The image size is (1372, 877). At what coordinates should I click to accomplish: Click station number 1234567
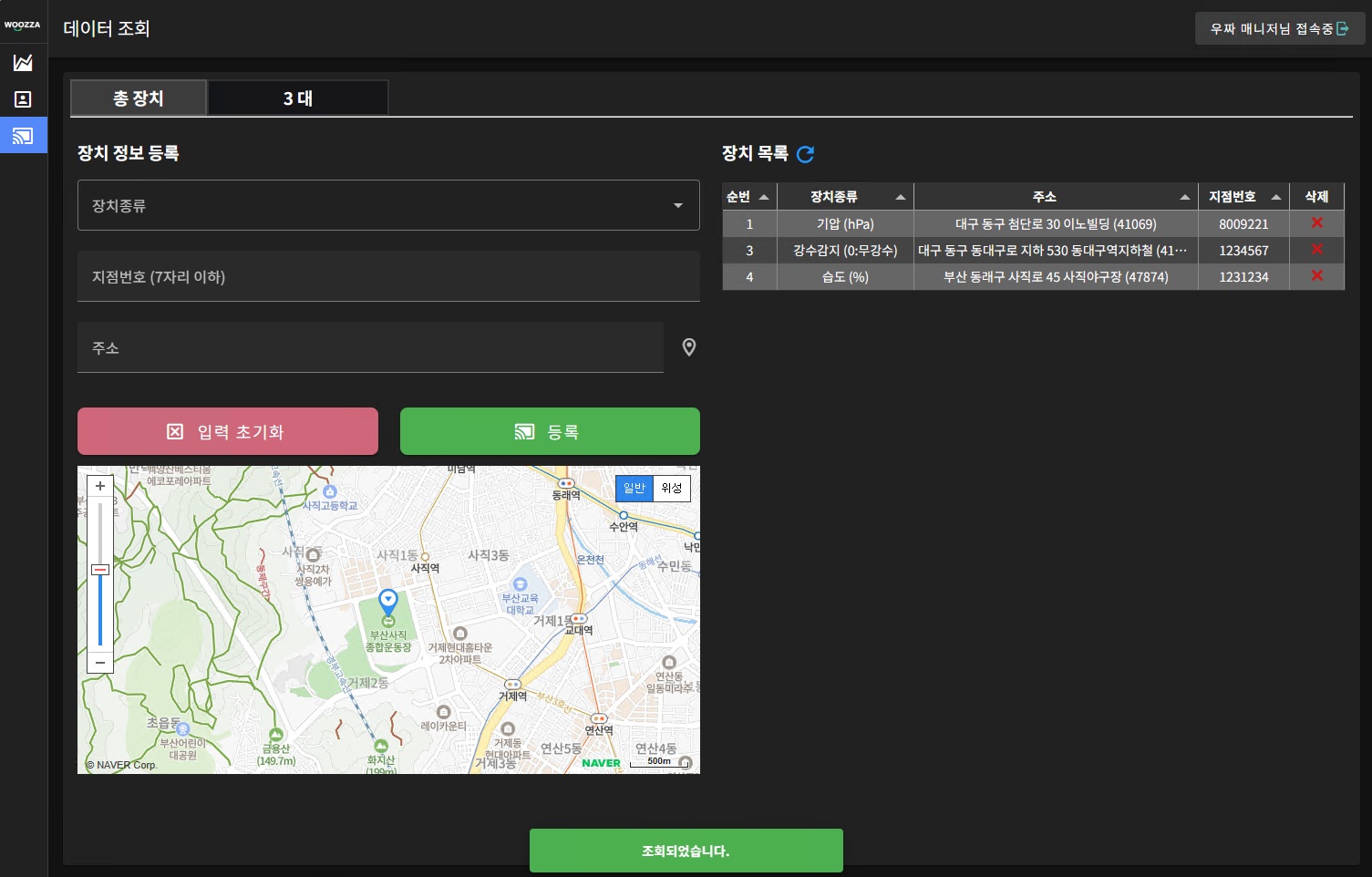click(x=1243, y=251)
